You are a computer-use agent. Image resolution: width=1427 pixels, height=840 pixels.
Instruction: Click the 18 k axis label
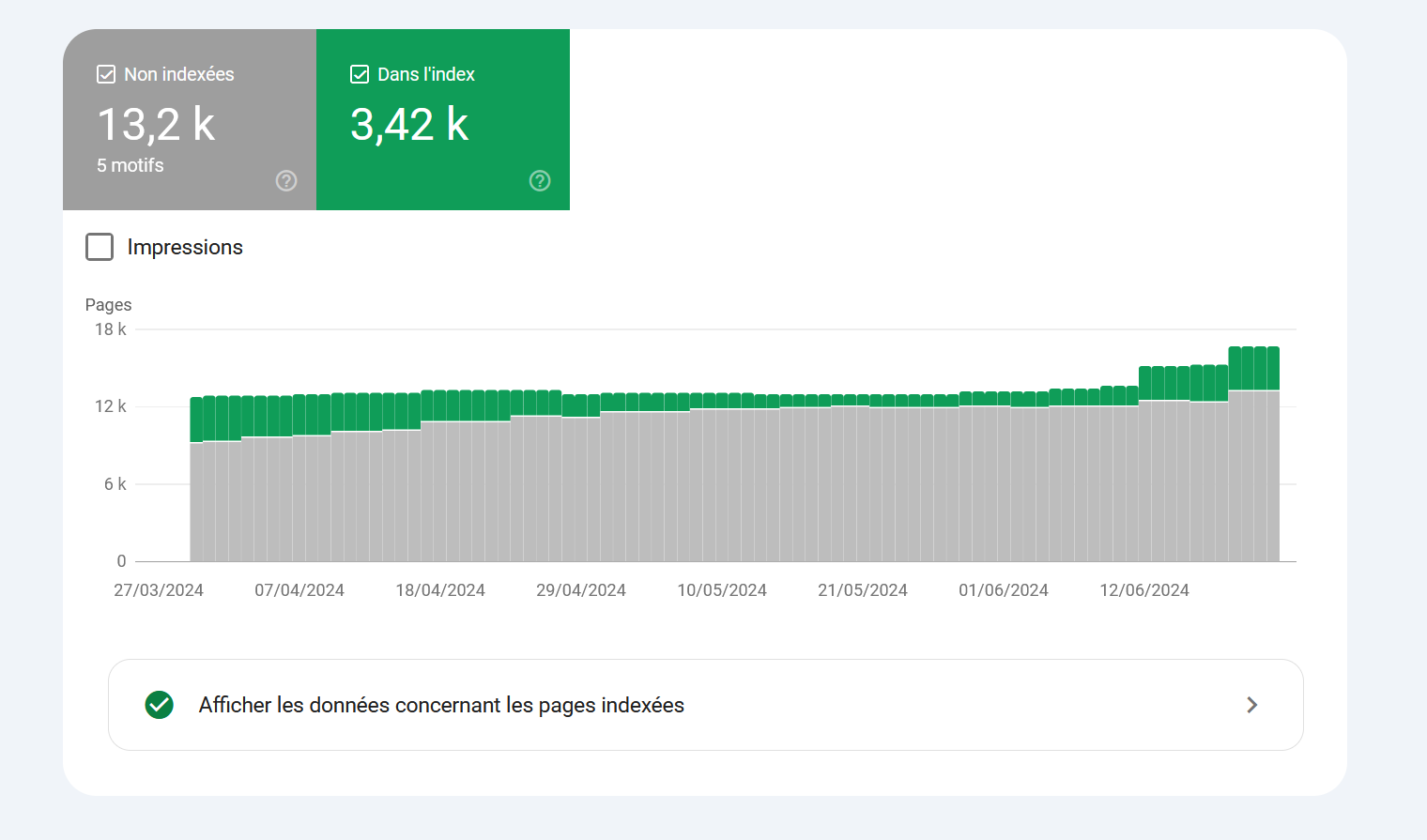click(x=110, y=329)
